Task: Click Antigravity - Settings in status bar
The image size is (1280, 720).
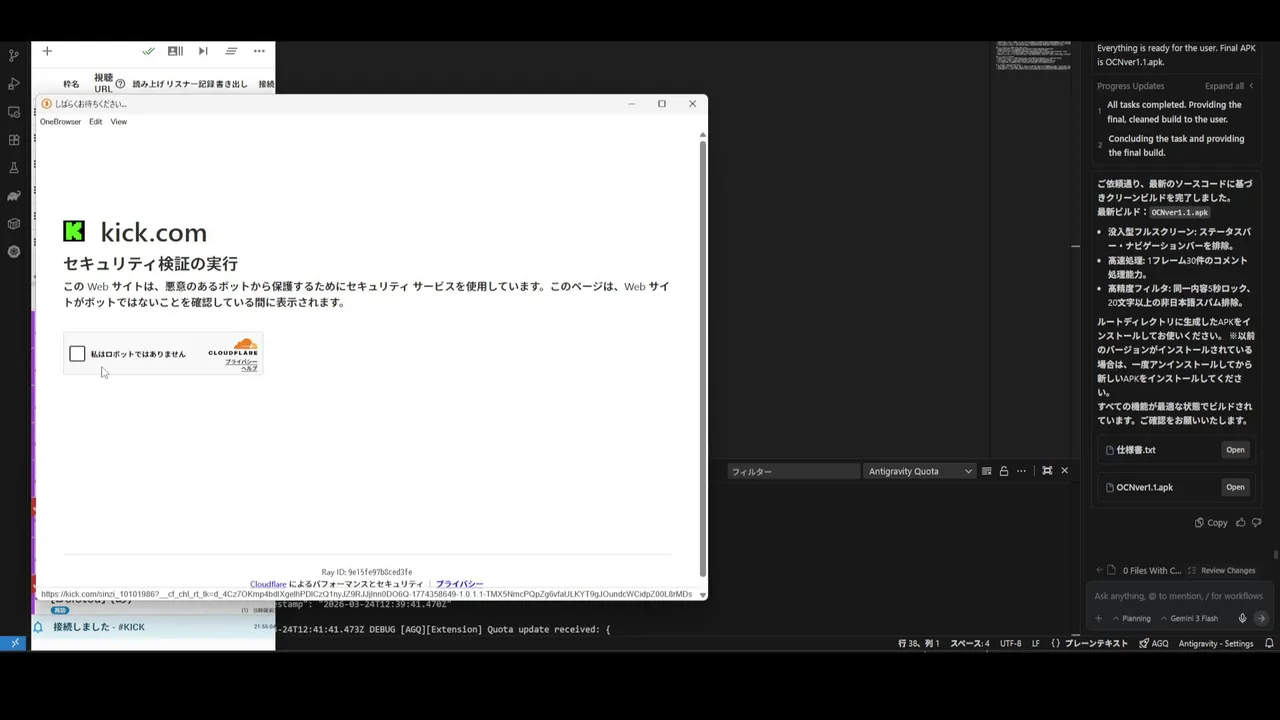Action: point(1216,643)
